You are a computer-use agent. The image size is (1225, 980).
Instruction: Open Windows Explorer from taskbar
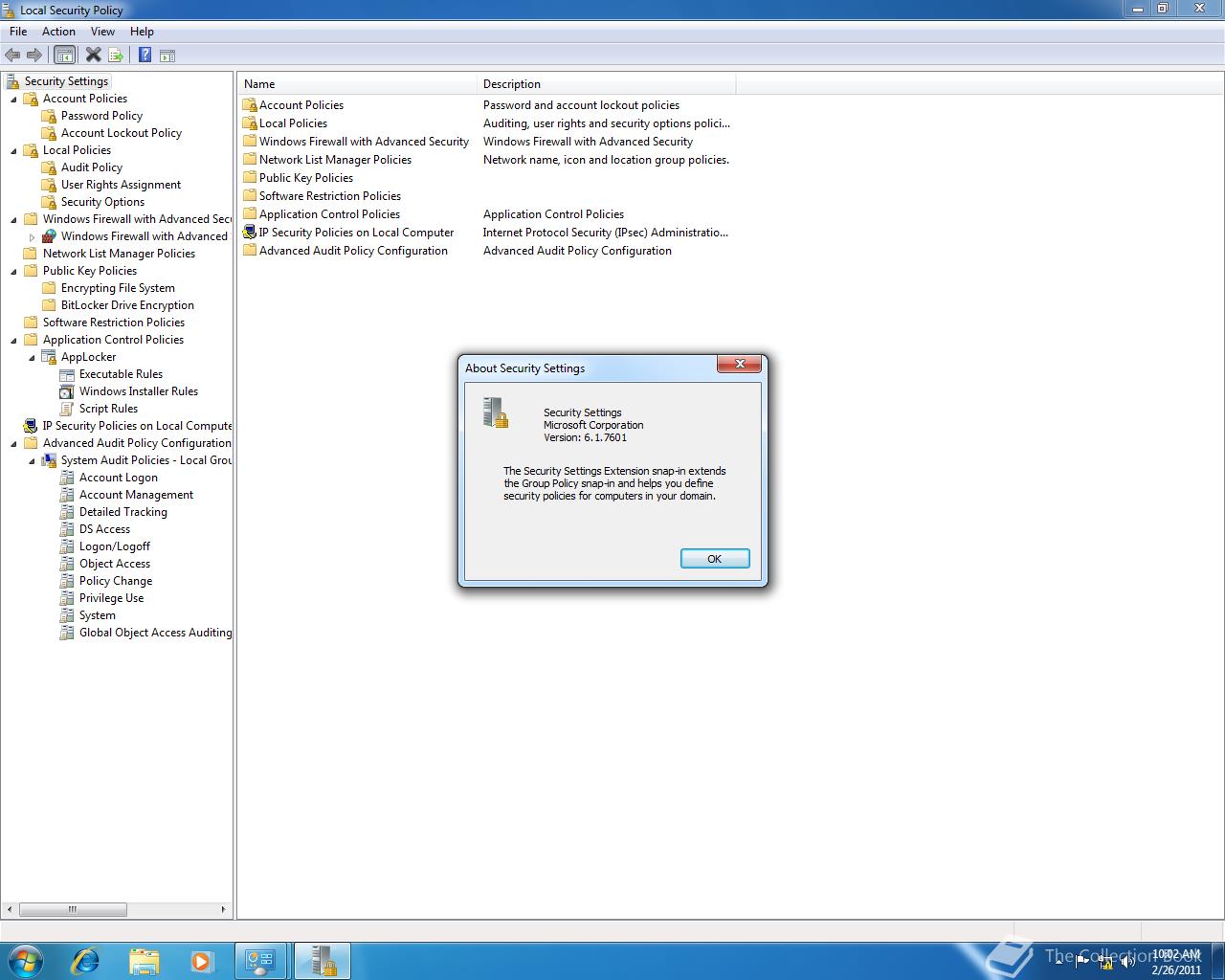[144, 960]
